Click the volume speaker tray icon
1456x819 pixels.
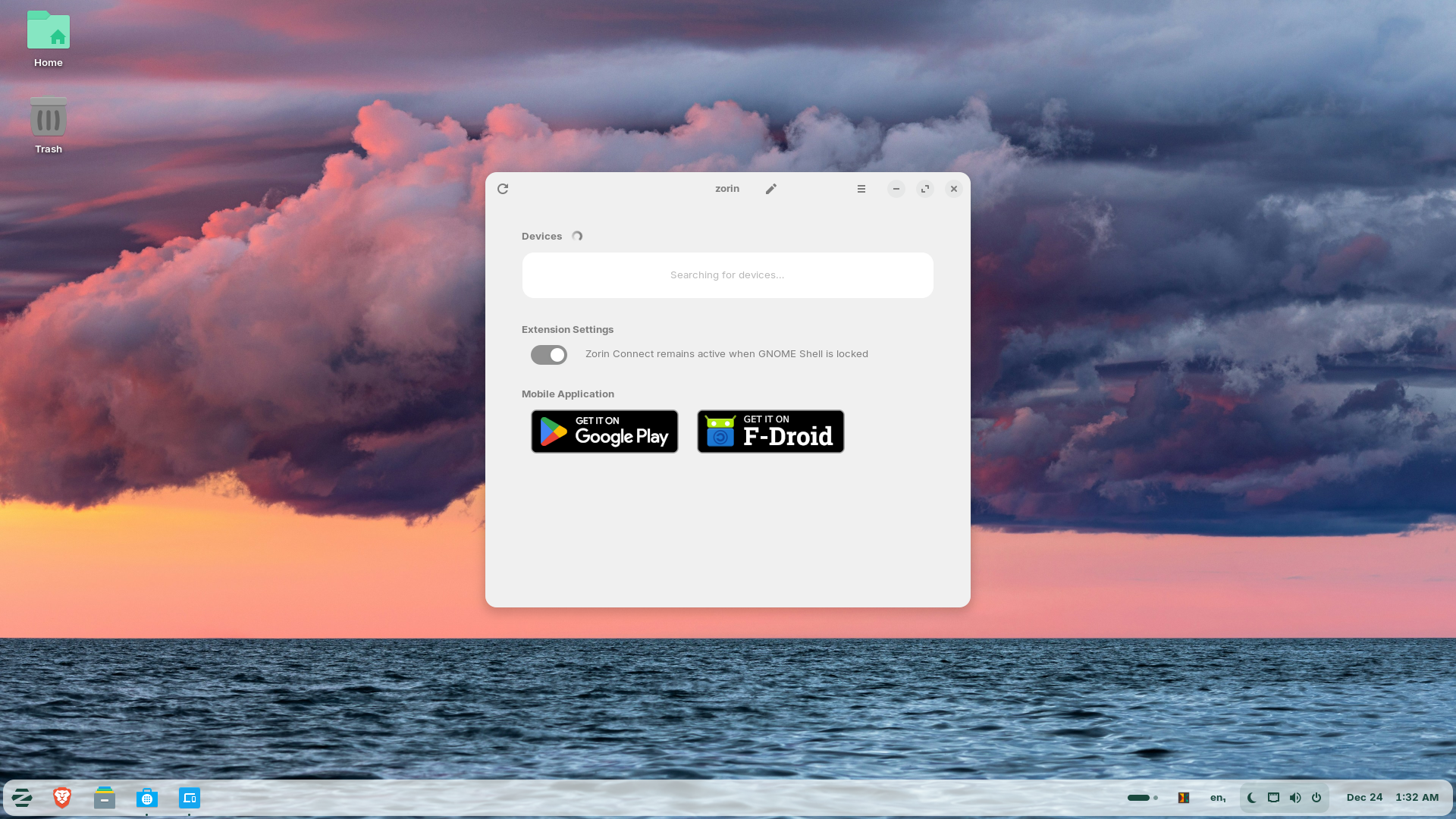point(1295,798)
